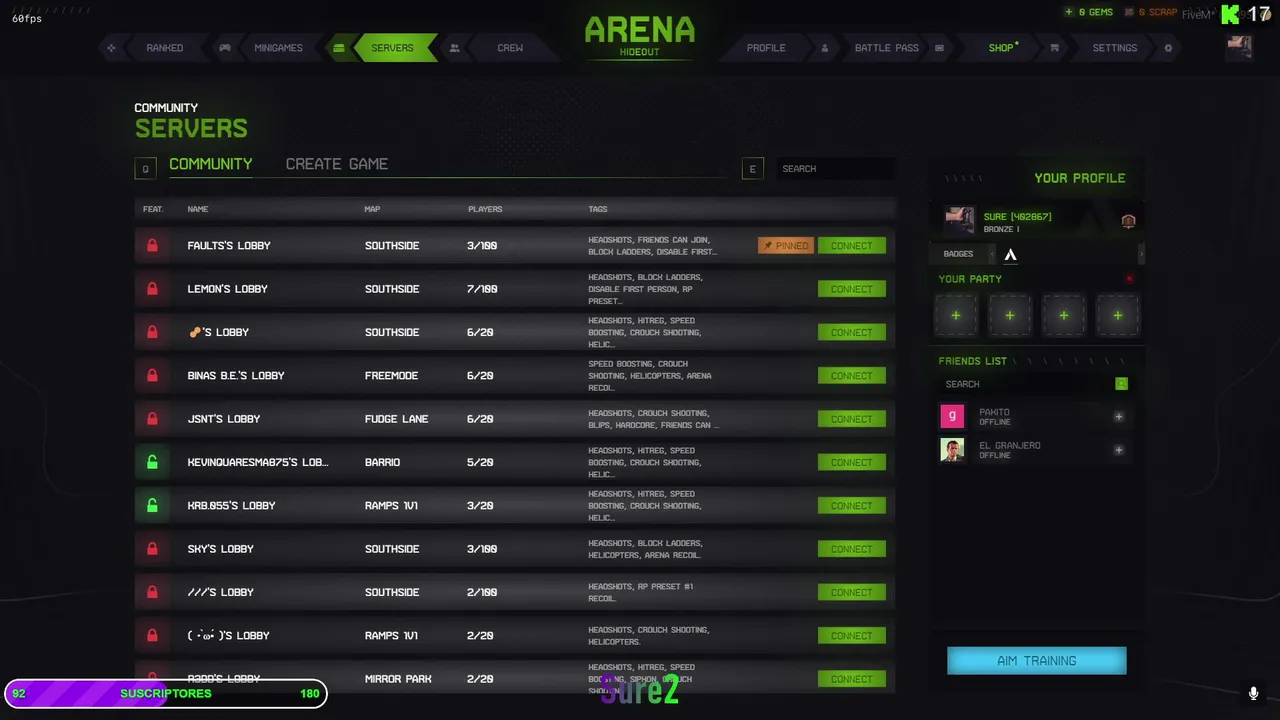Select the Binas B.E.'s Lobby name

(x=236, y=375)
